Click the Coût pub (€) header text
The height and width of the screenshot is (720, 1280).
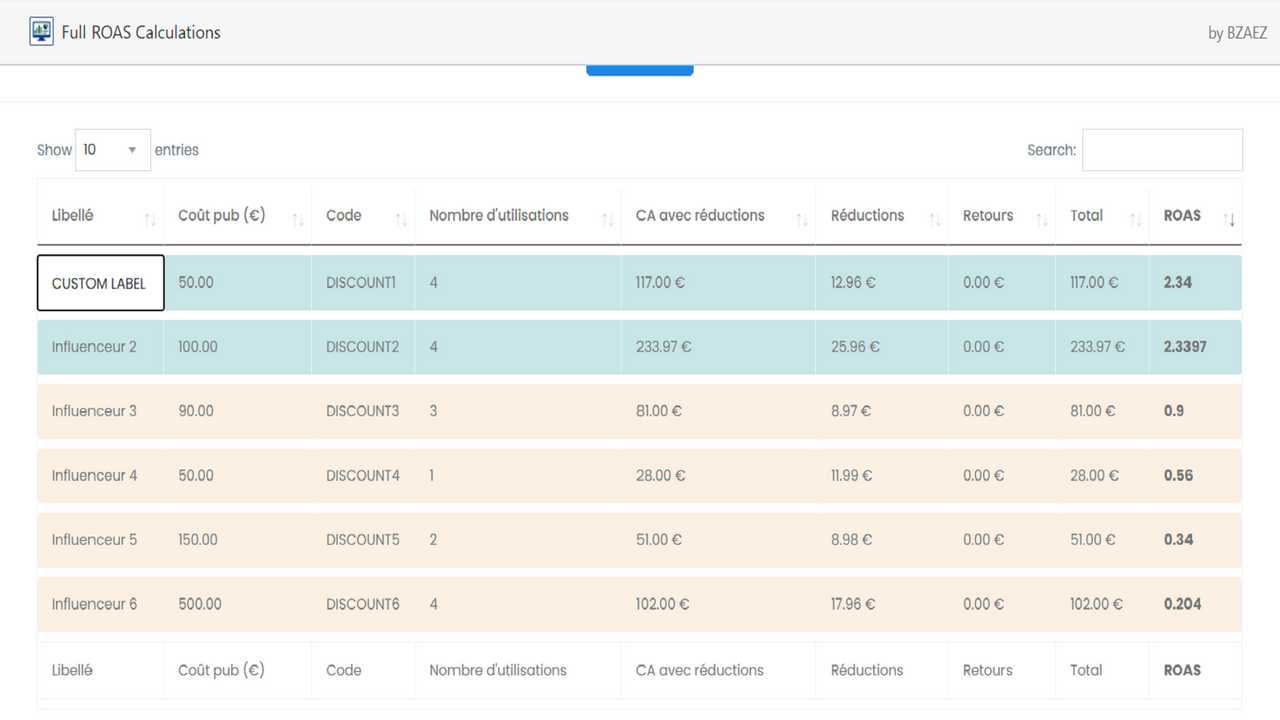coord(221,215)
